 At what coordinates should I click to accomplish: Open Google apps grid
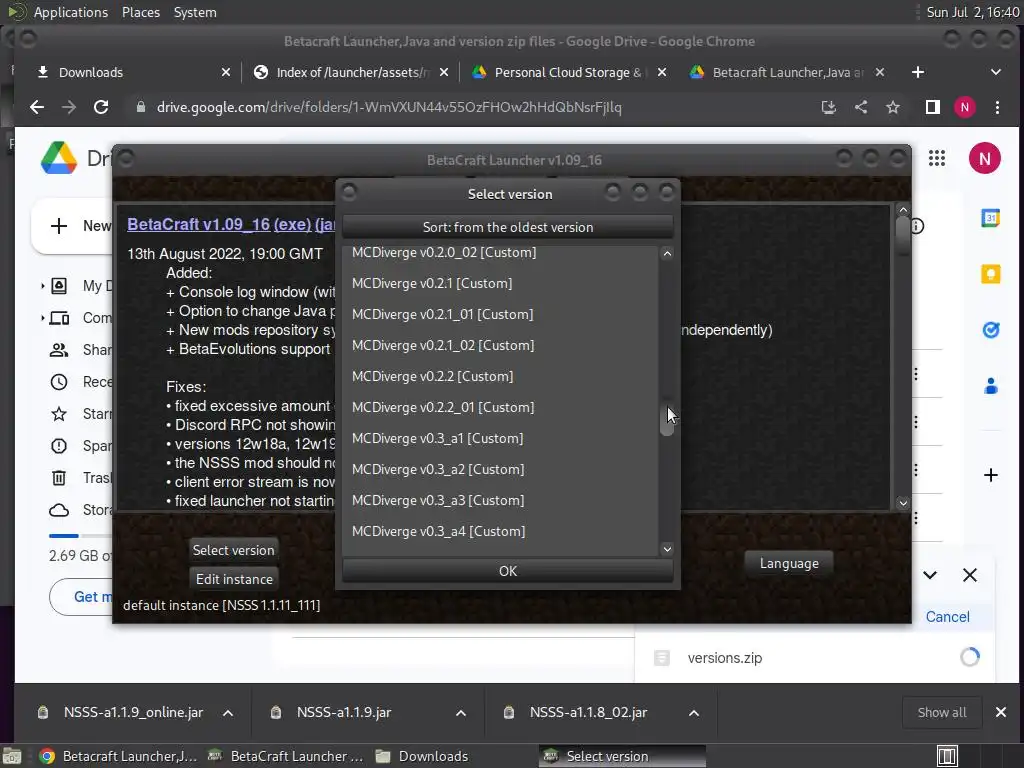(x=937, y=158)
